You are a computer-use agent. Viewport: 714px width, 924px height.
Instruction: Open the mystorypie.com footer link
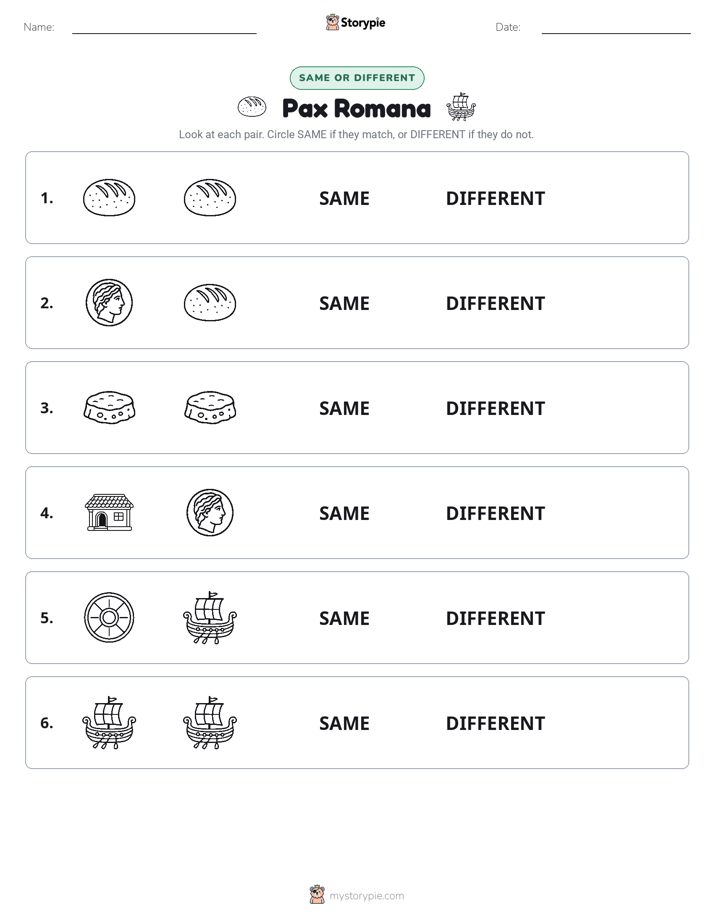(366, 896)
